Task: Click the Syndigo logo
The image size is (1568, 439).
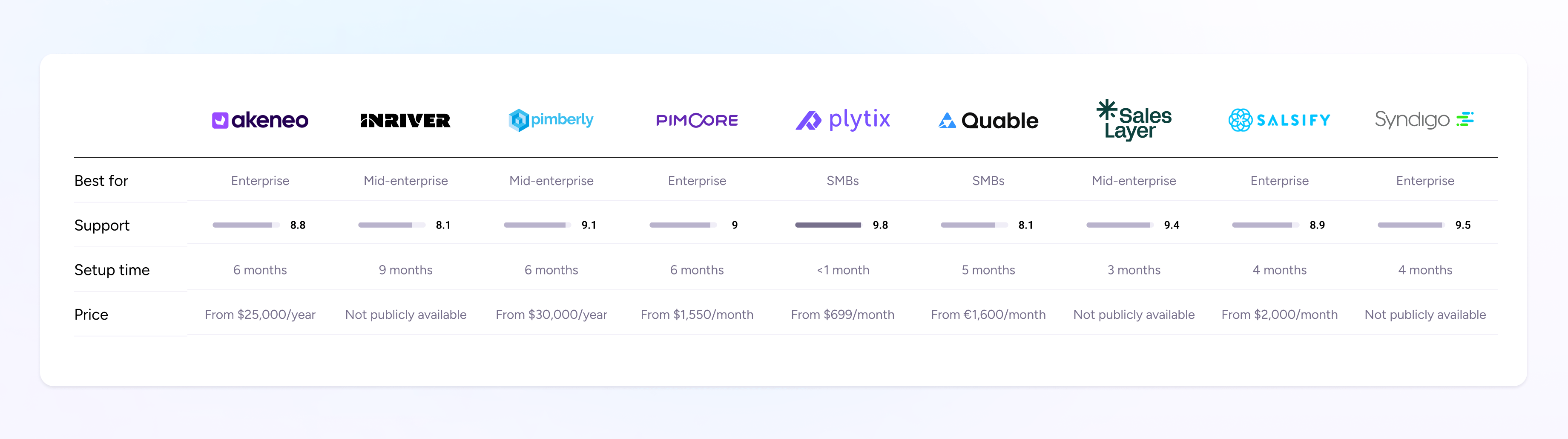Action: point(1425,119)
